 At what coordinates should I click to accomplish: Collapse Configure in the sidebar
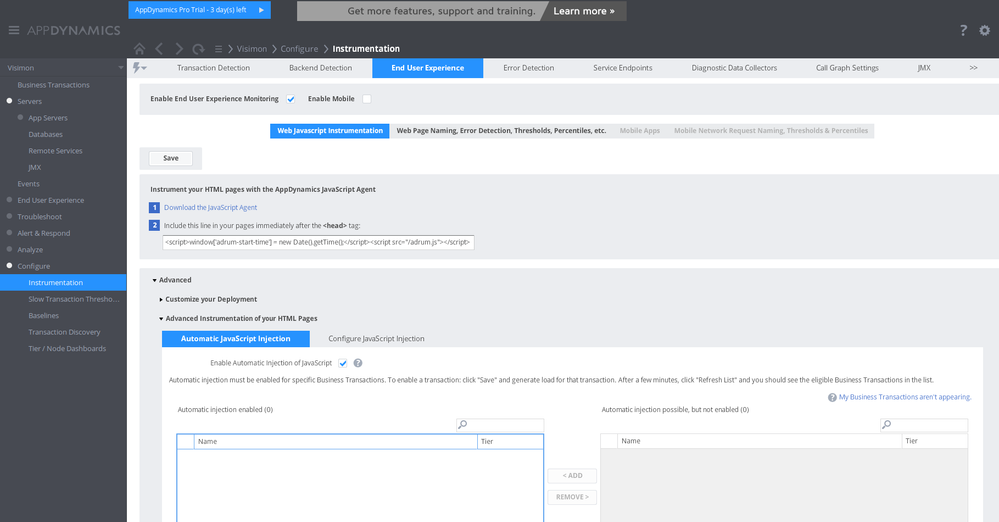(10, 265)
